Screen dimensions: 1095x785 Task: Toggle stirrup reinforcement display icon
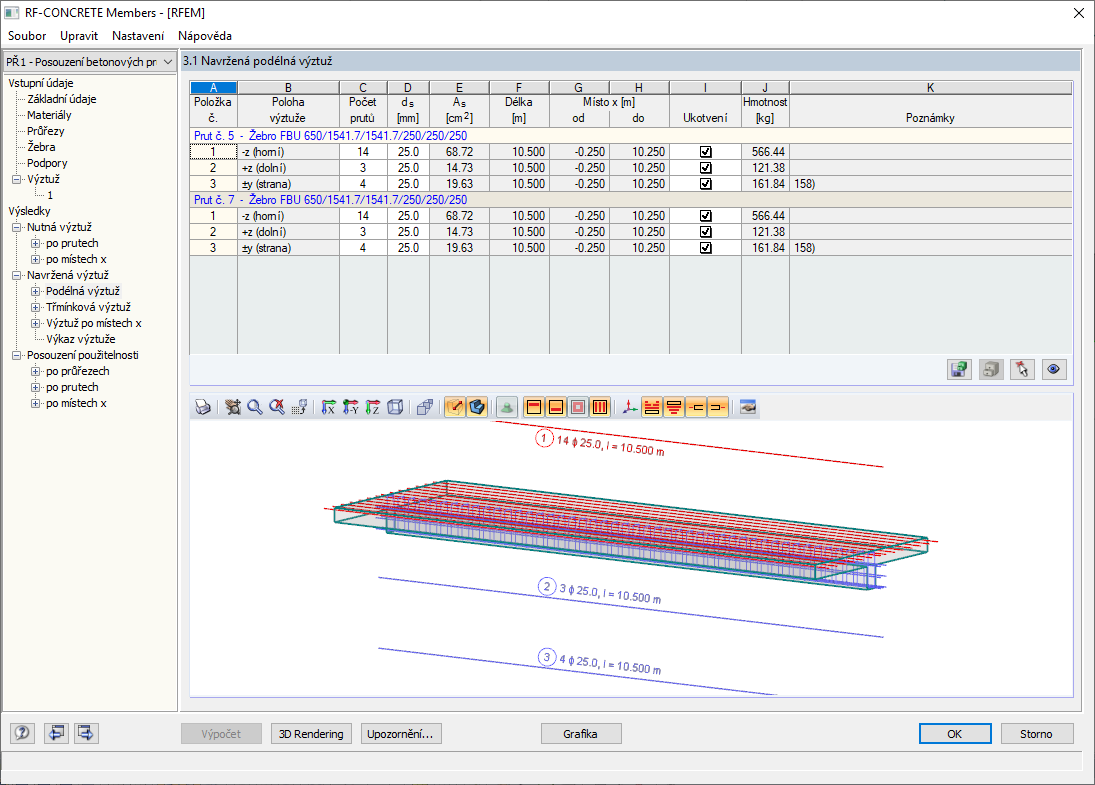pos(600,407)
